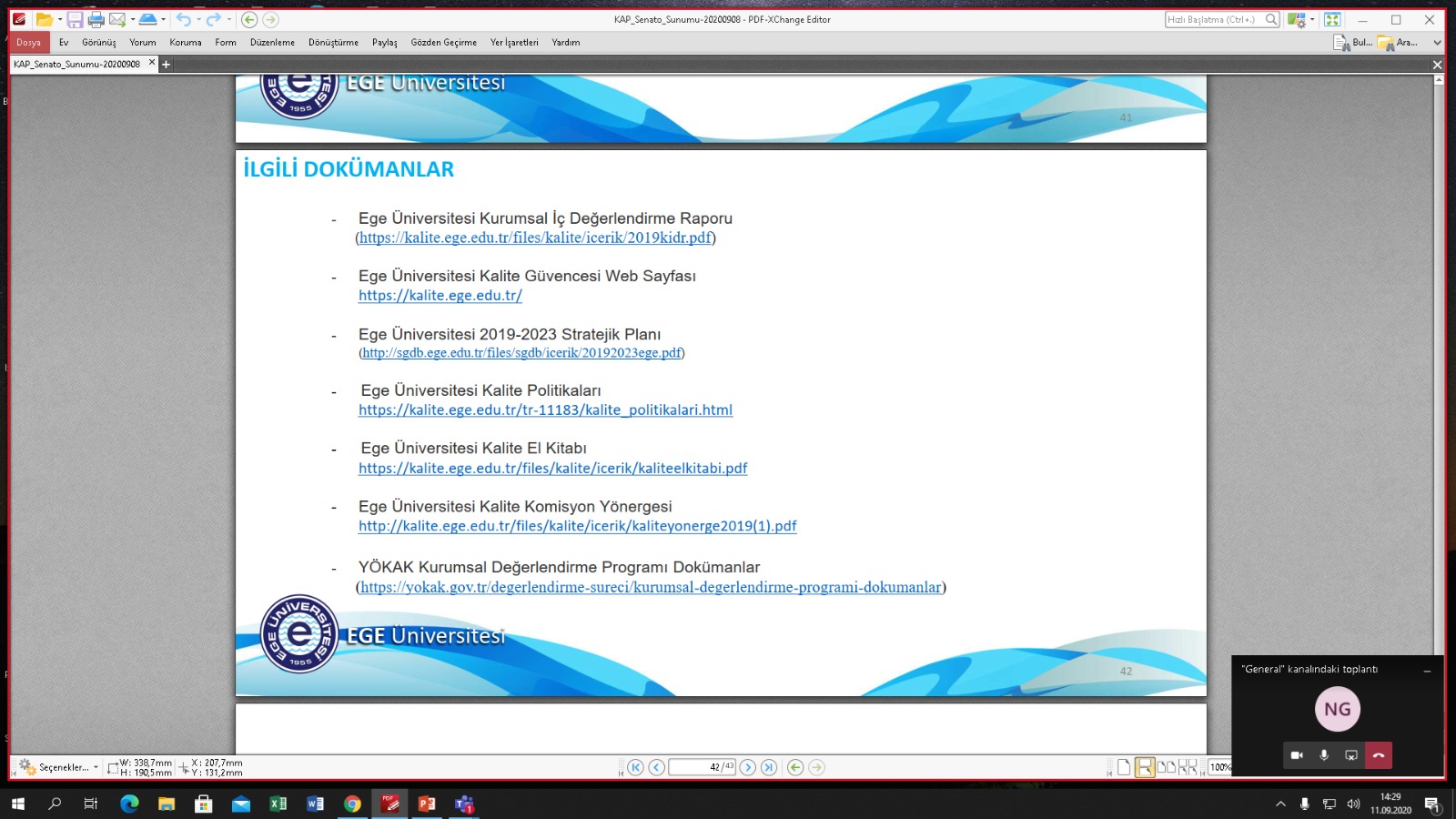
Task: Click the Open folder icon
Action: point(43,19)
